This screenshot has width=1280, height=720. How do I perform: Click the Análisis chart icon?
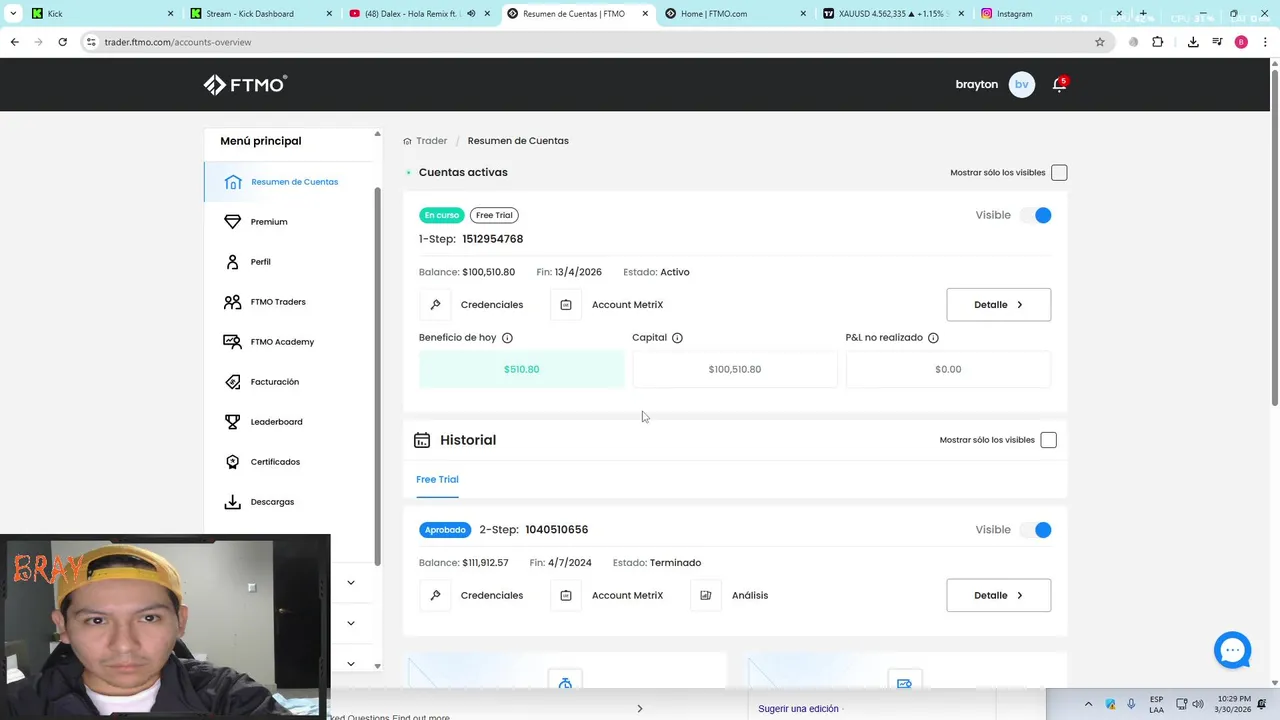pos(706,596)
